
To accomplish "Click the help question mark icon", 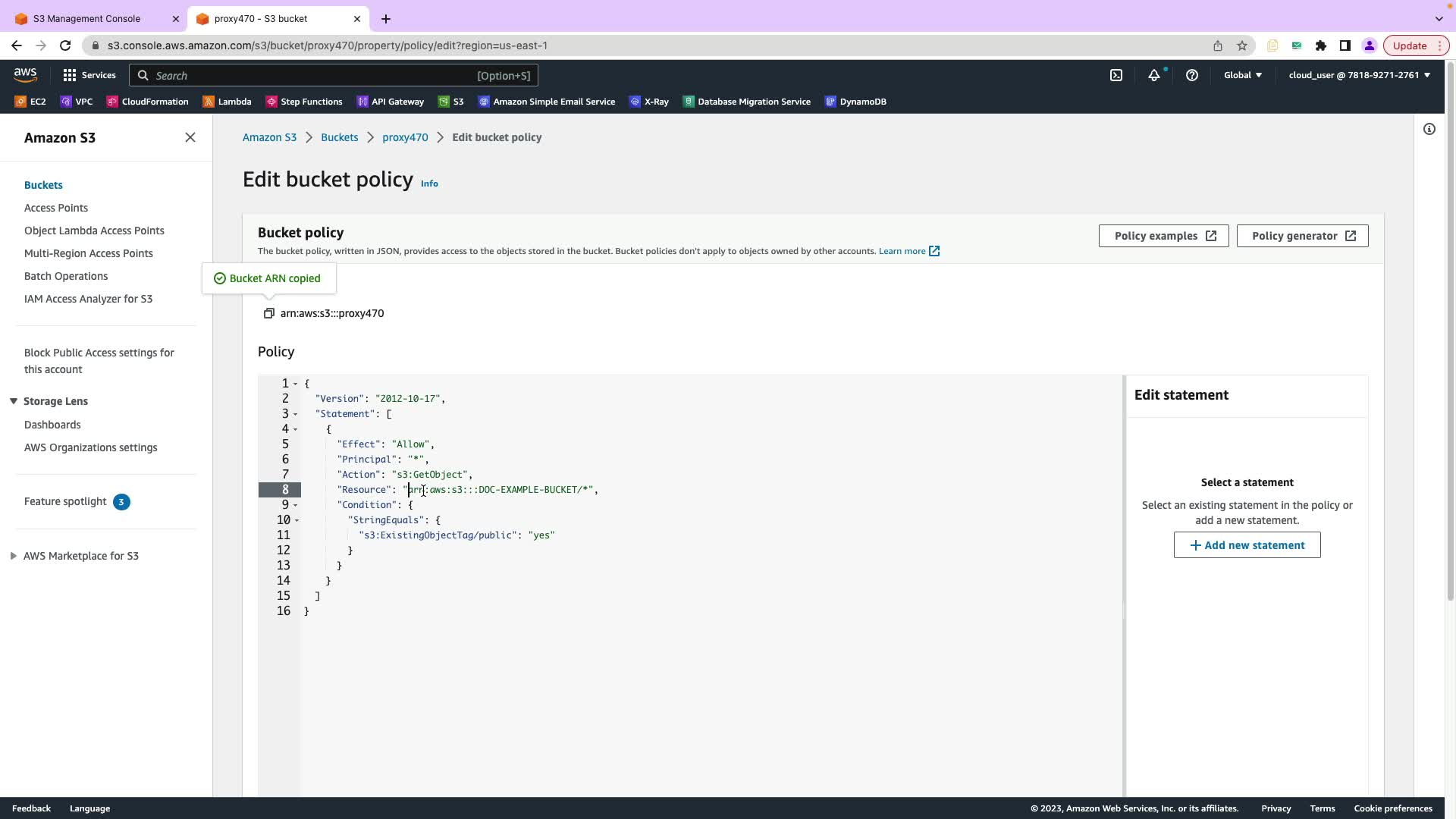I will pyautogui.click(x=1191, y=75).
